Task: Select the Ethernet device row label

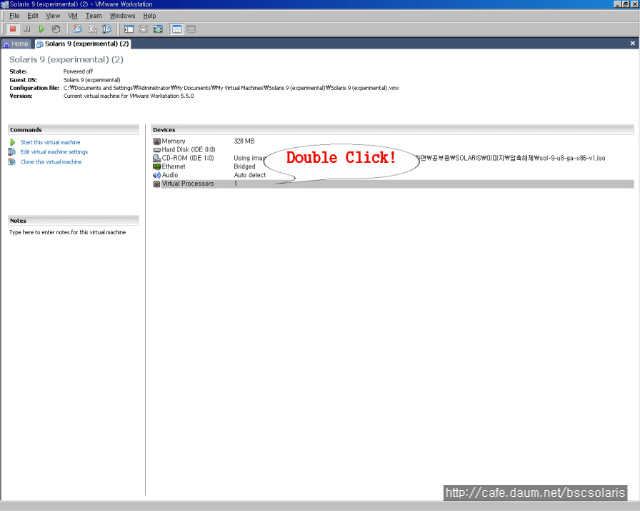Action: click(x=173, y=167)
